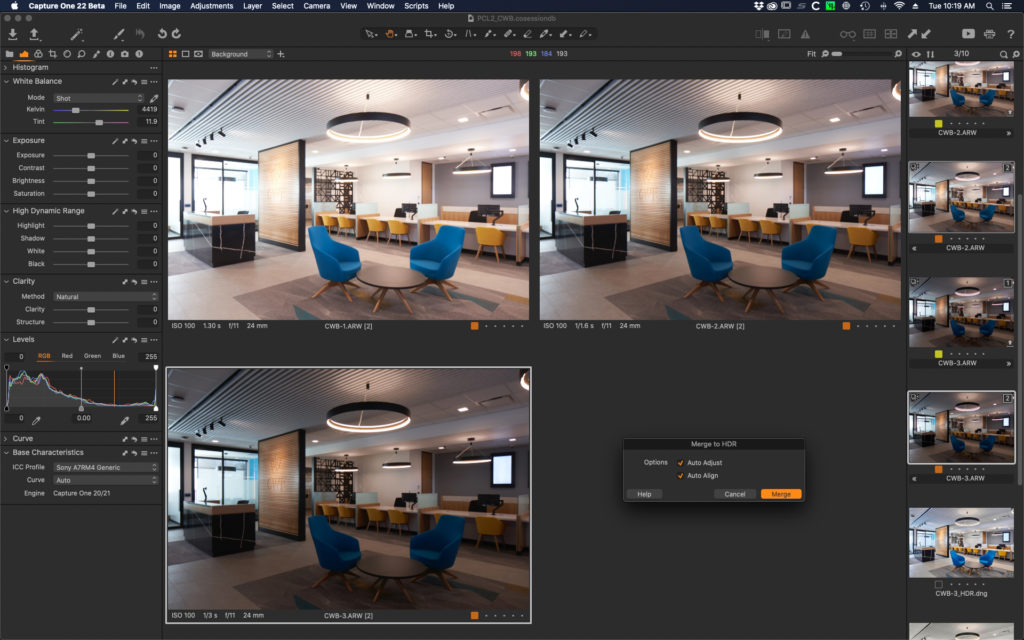Open the Layer menu
This screenshot has width=1024, height=640.
tap(252, 6)
